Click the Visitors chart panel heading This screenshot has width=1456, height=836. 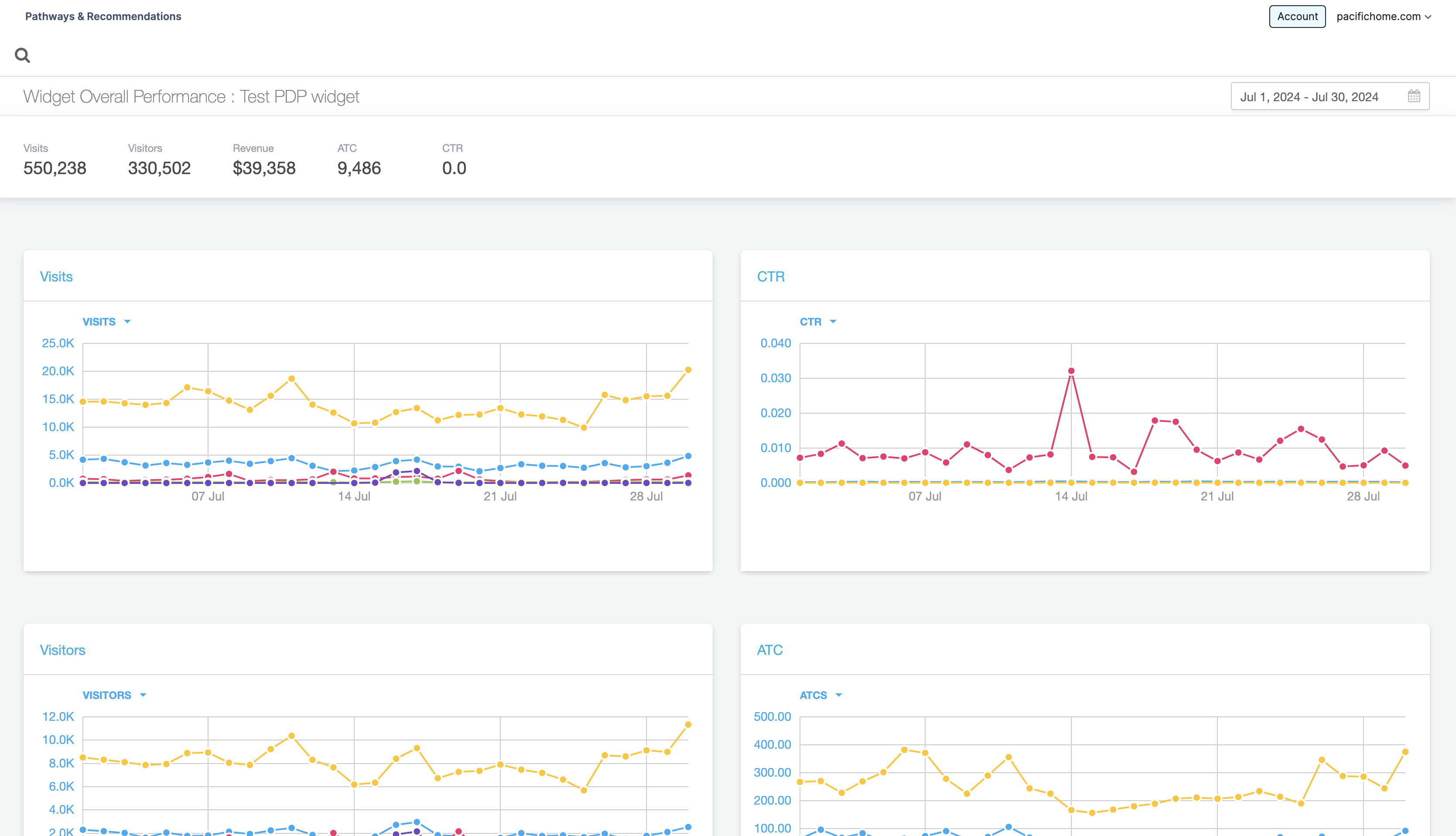point(62,650)
